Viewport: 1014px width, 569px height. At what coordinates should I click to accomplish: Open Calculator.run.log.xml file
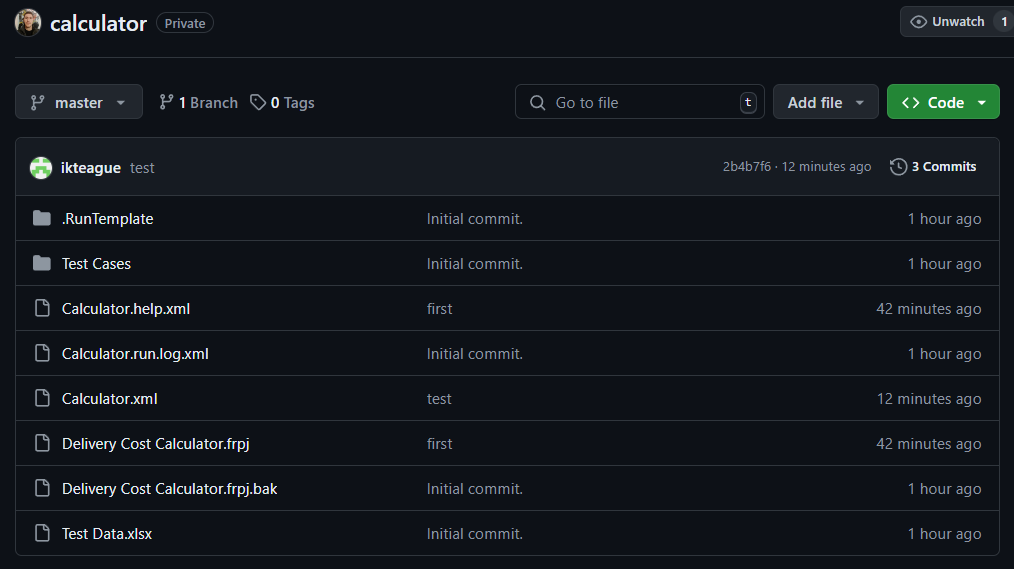click(x=135, y=353)
